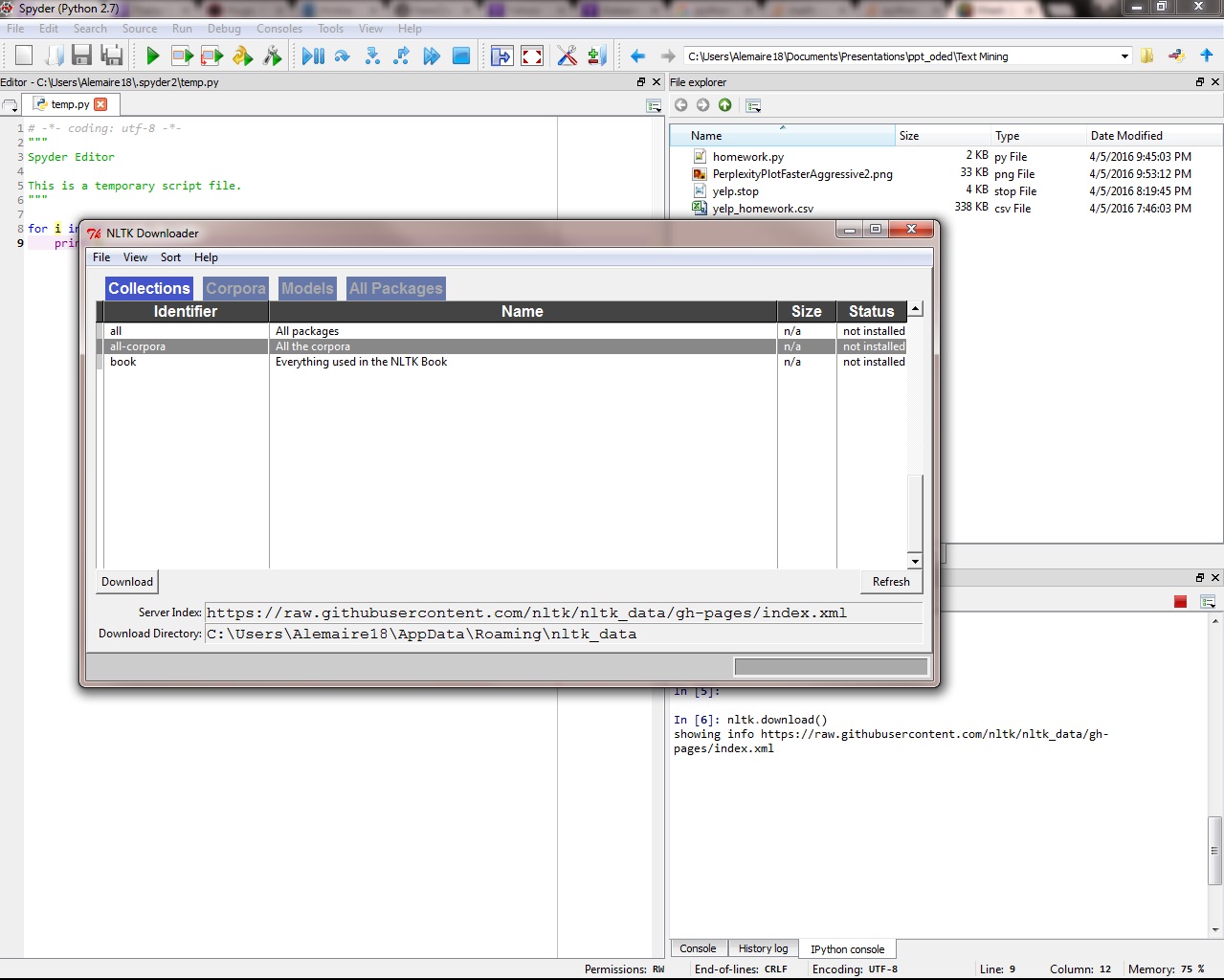
Task: Select the 'book' collection row
Action: tap(123, 362)
